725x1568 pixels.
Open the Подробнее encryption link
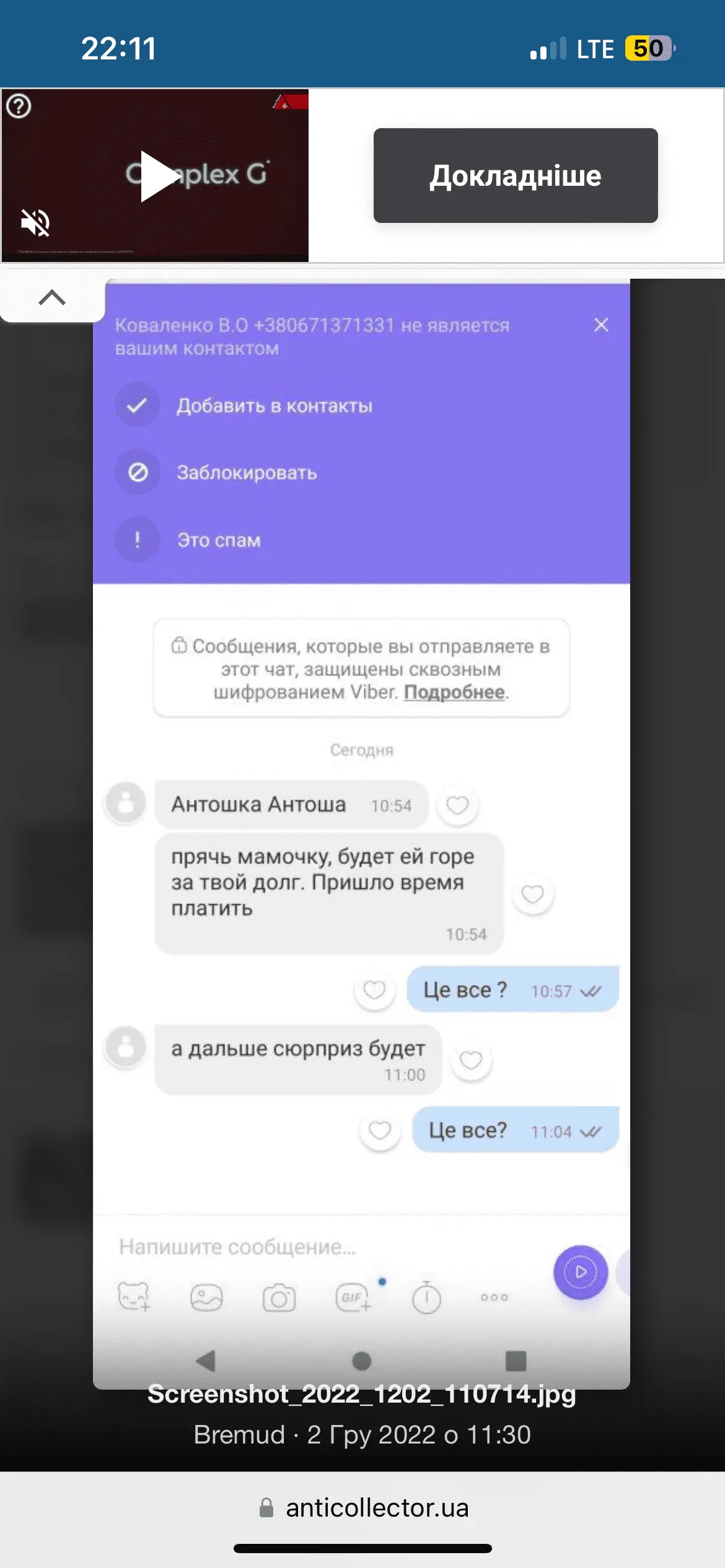(x=454, y=692)
